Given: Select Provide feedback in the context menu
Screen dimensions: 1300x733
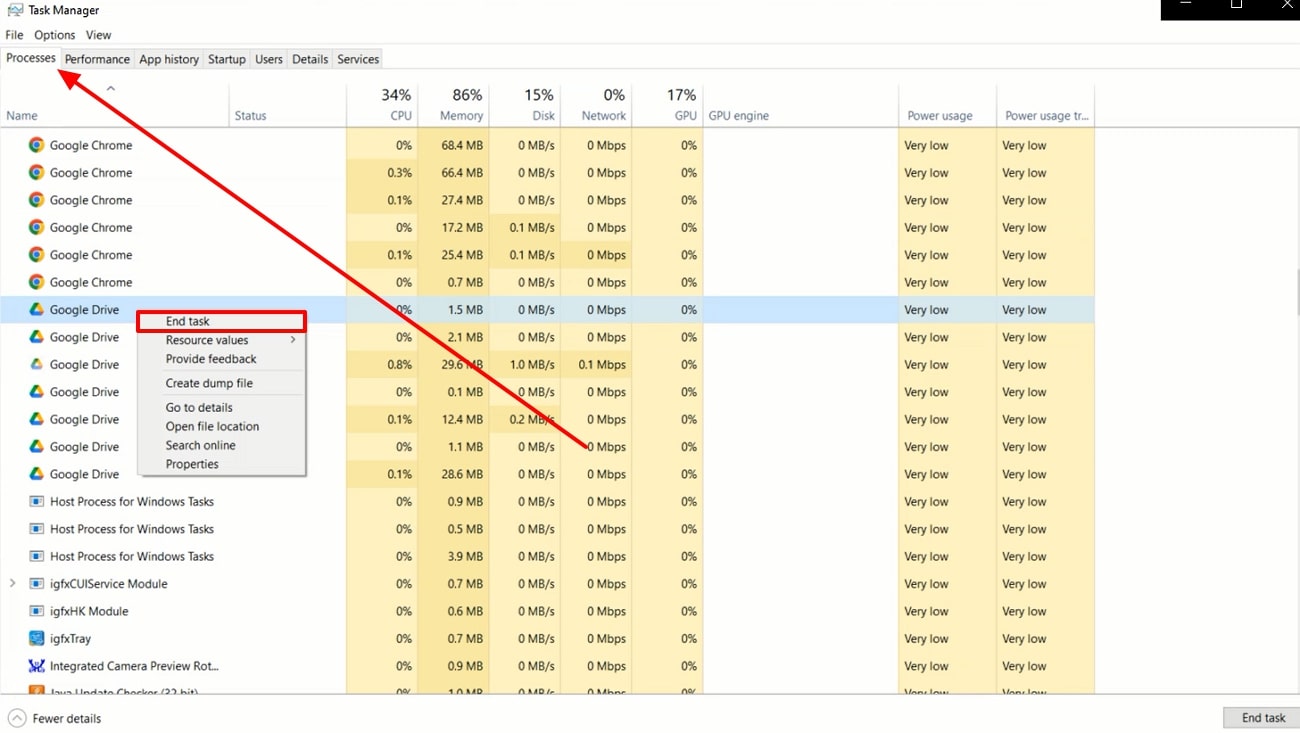Looking at the screenshot, I should coord(220,359).
